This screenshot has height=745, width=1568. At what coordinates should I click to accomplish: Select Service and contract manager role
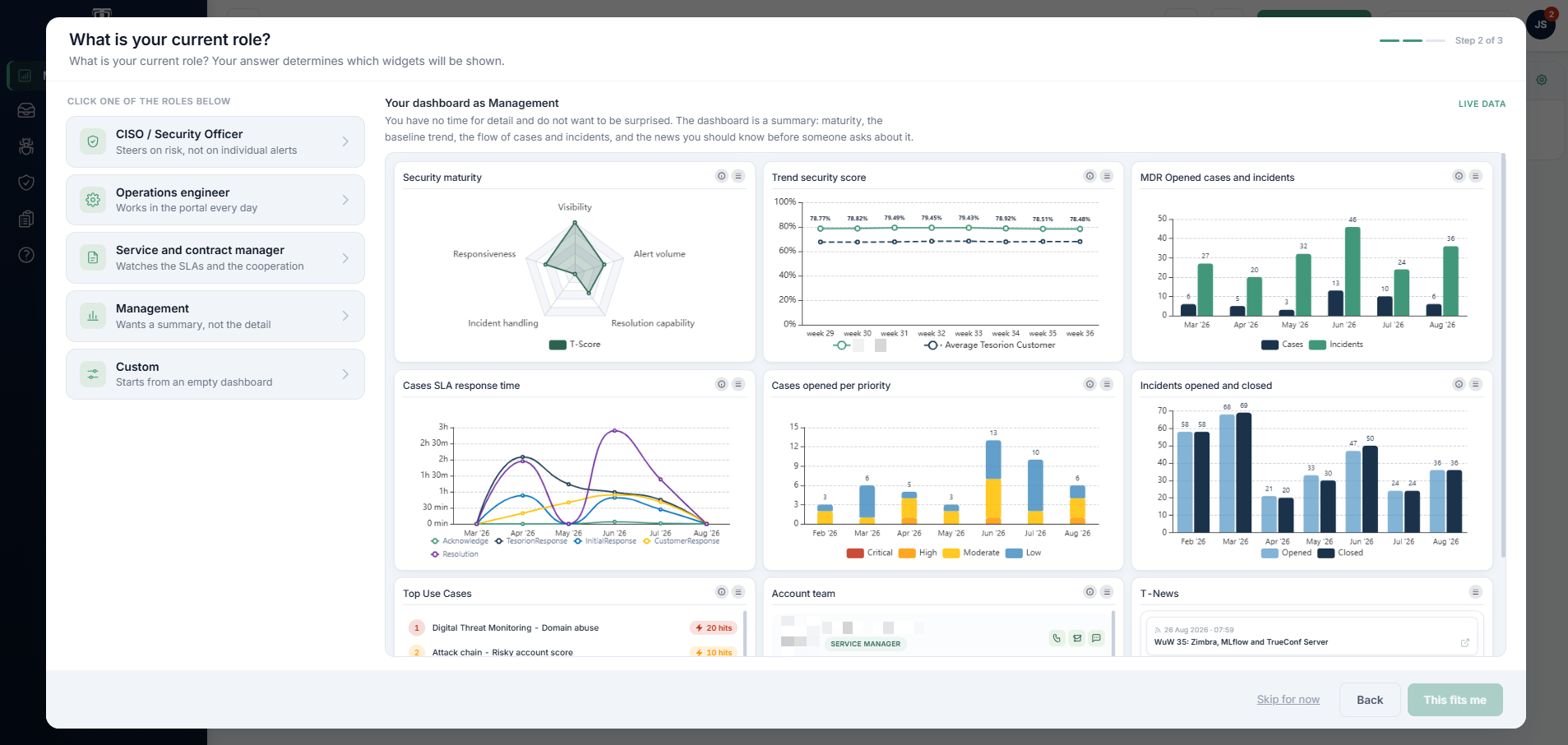tap(215, 258)
